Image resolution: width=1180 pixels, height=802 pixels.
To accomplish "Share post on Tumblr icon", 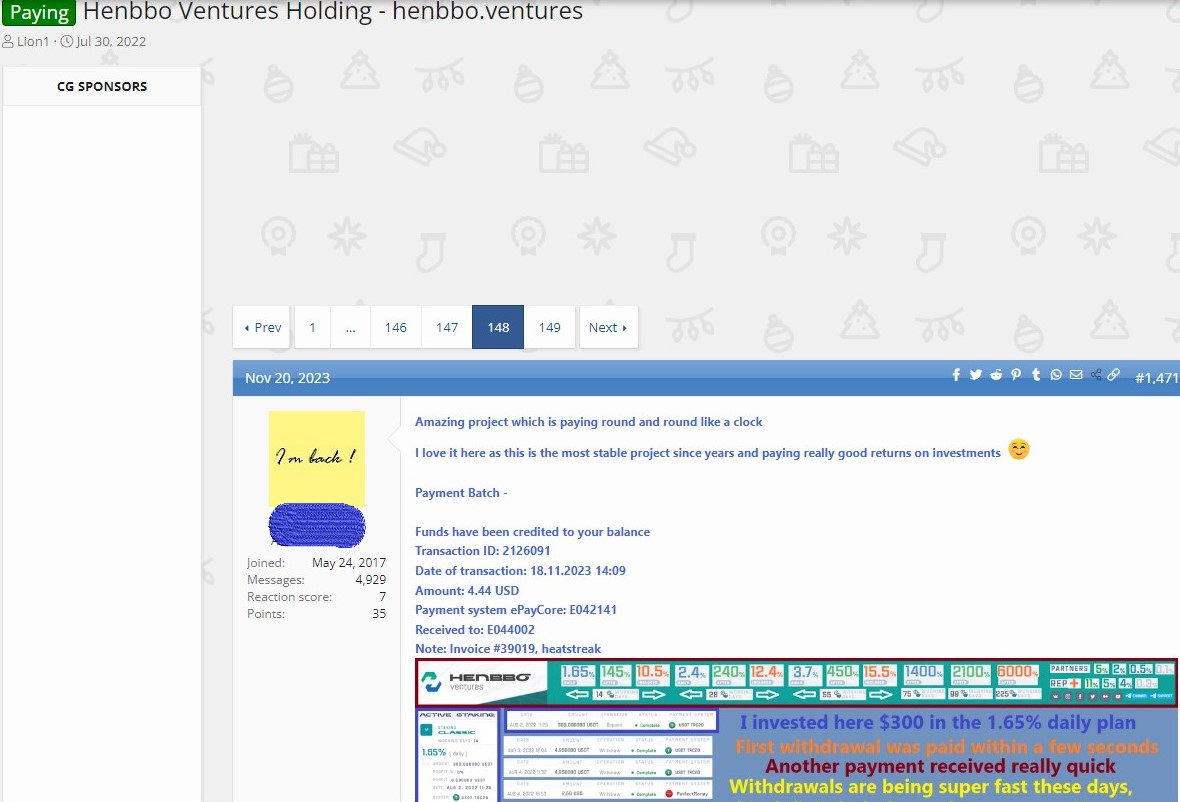I will point(1036,375).
